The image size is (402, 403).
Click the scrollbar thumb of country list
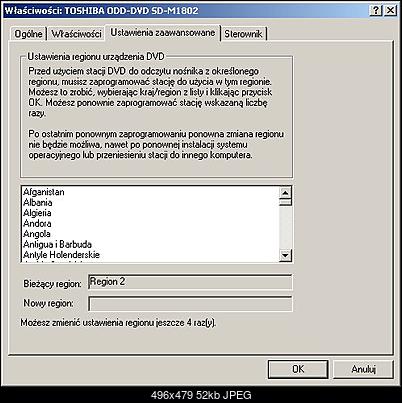tap(285, 202)
